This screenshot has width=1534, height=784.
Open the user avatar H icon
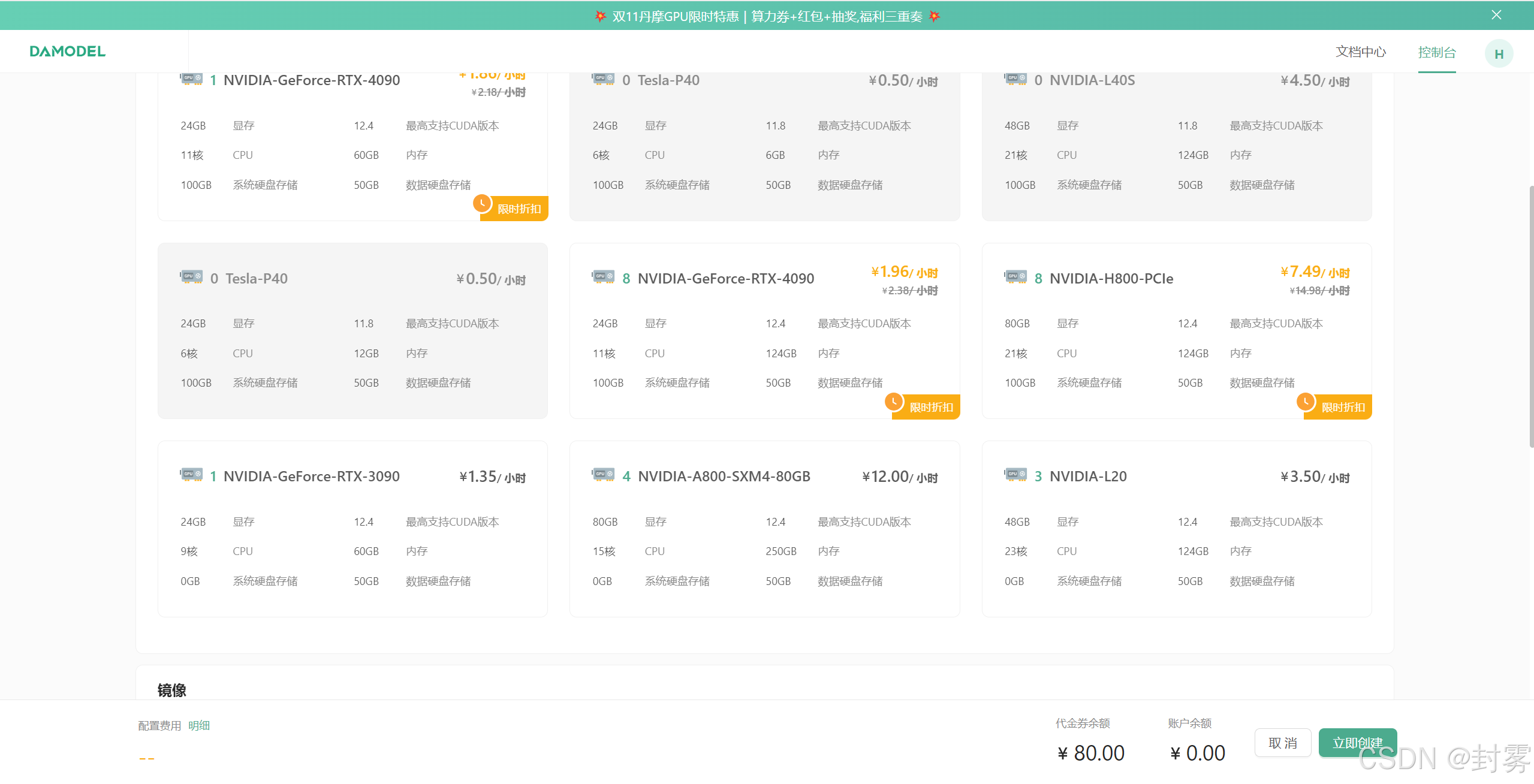coord(1498,54)
